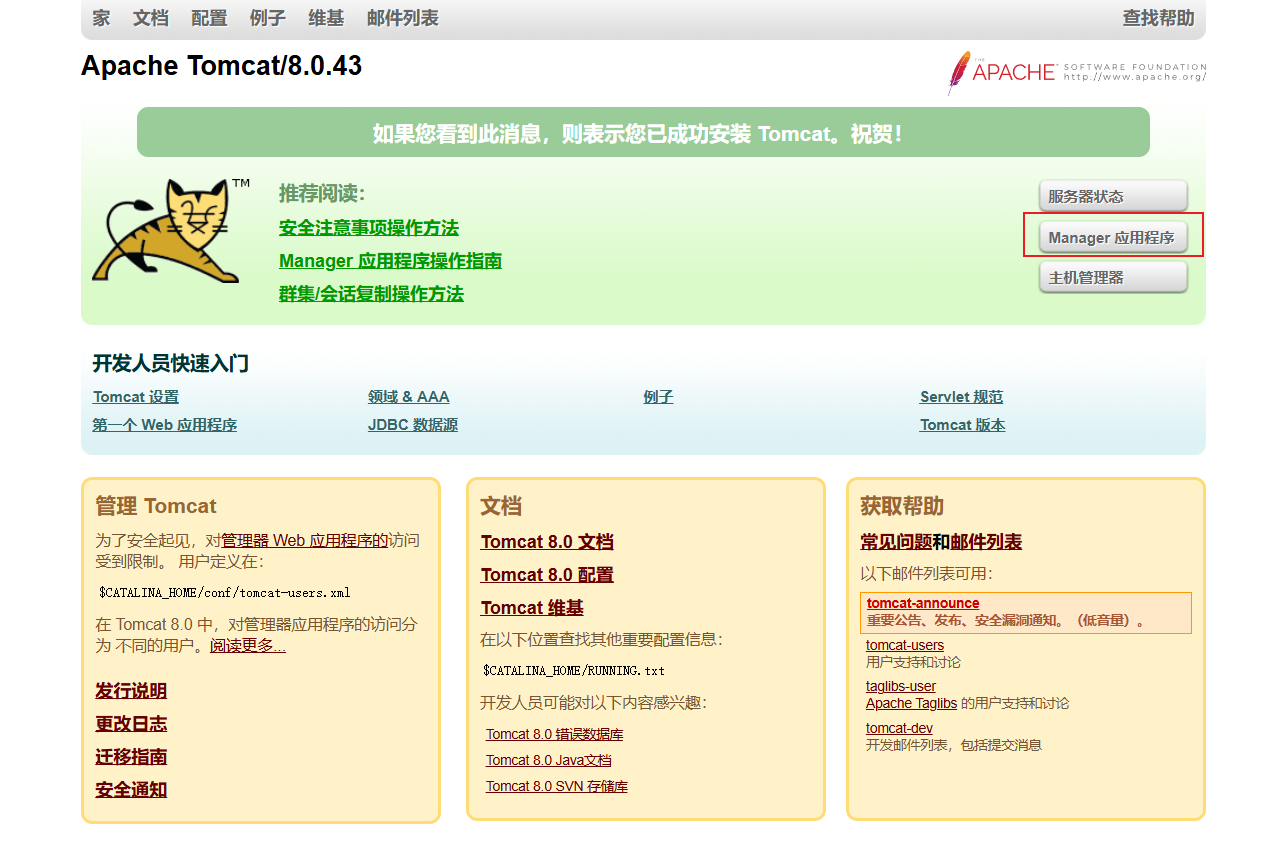
Task: Open Tomcat 8.0 SVN 存储库 link
Action: point(557,786)
